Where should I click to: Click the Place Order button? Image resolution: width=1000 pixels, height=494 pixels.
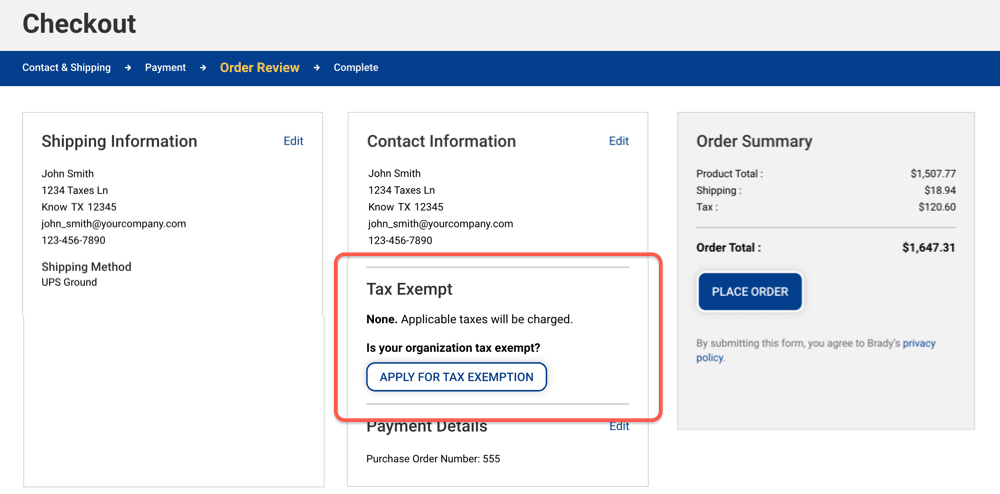pos(750,292)
